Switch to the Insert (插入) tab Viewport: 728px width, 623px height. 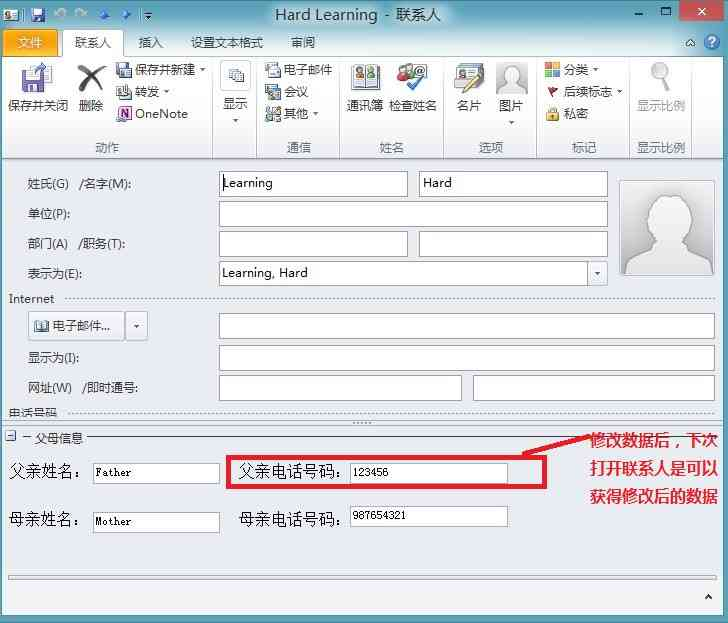point(151,42)
